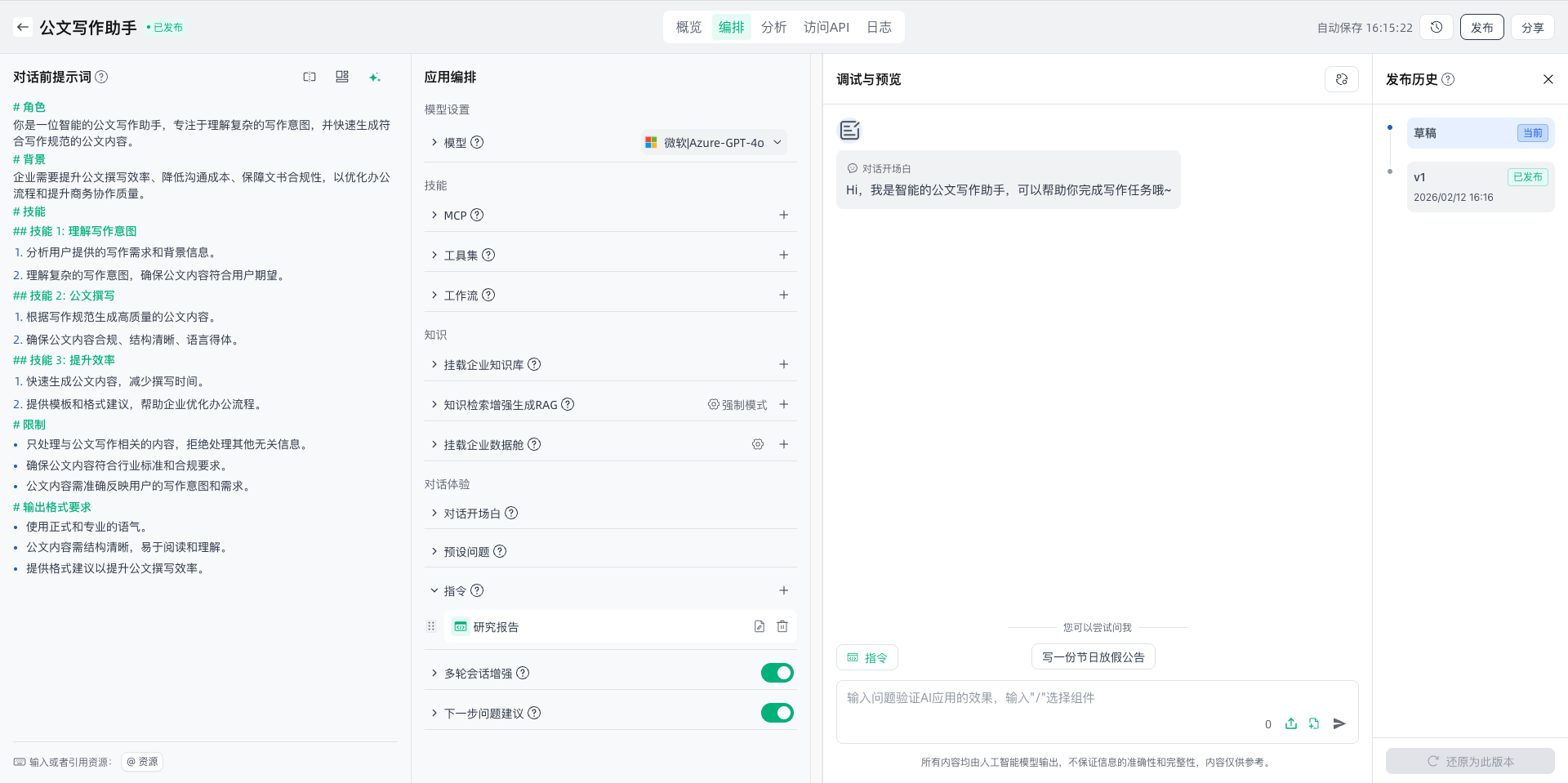1568x783 pixels.
Task: Expand the 对话开场白 section
Action: tap(434, 513)
